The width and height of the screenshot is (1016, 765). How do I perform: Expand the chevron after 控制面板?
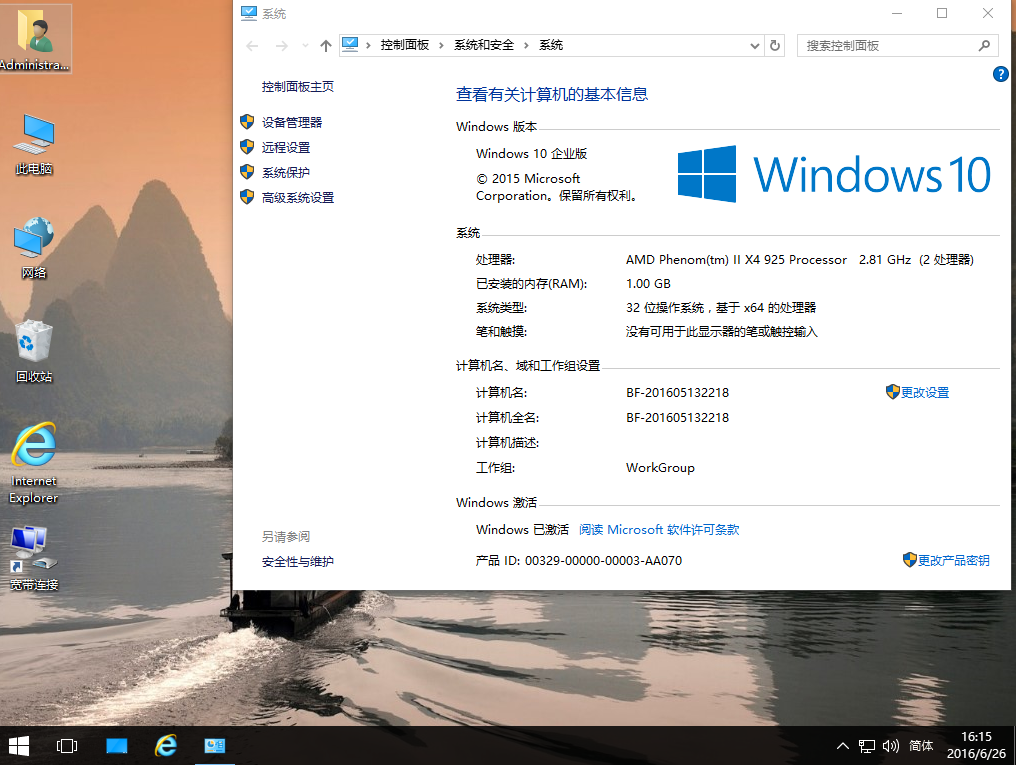pyautogui.click(x=441, y=45)
